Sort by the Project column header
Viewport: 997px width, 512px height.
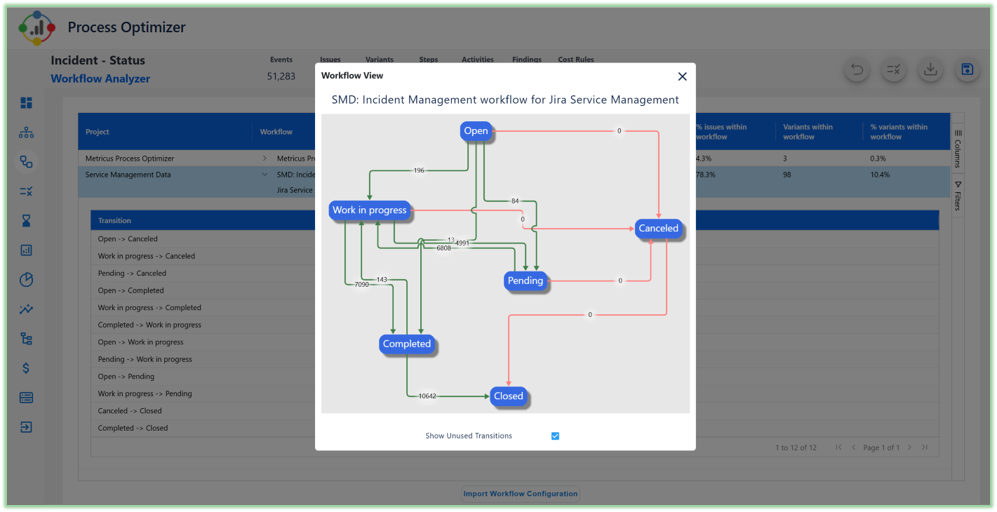(x=97, y=132)
